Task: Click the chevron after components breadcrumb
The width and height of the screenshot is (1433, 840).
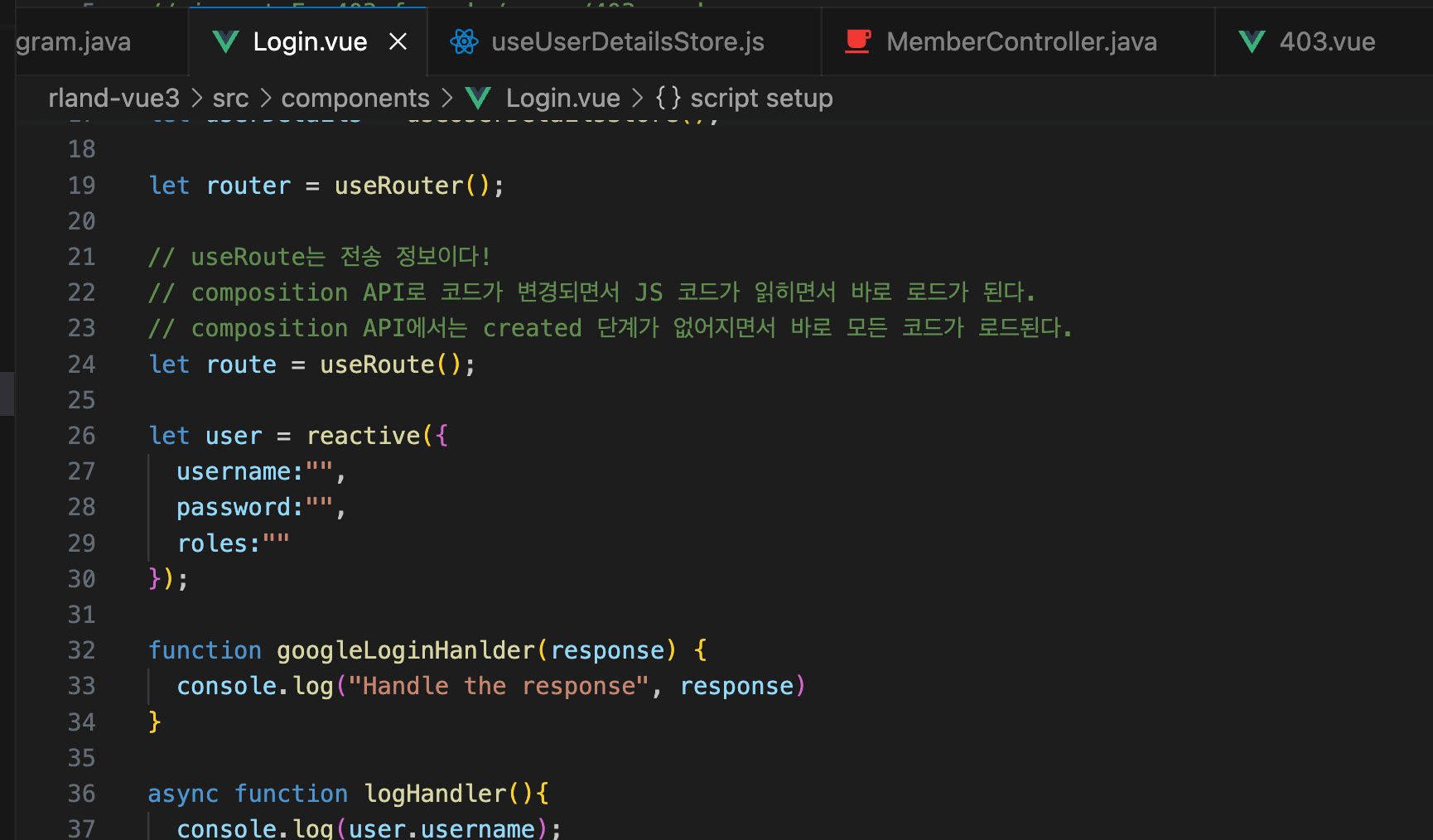Action: (447, 98)
